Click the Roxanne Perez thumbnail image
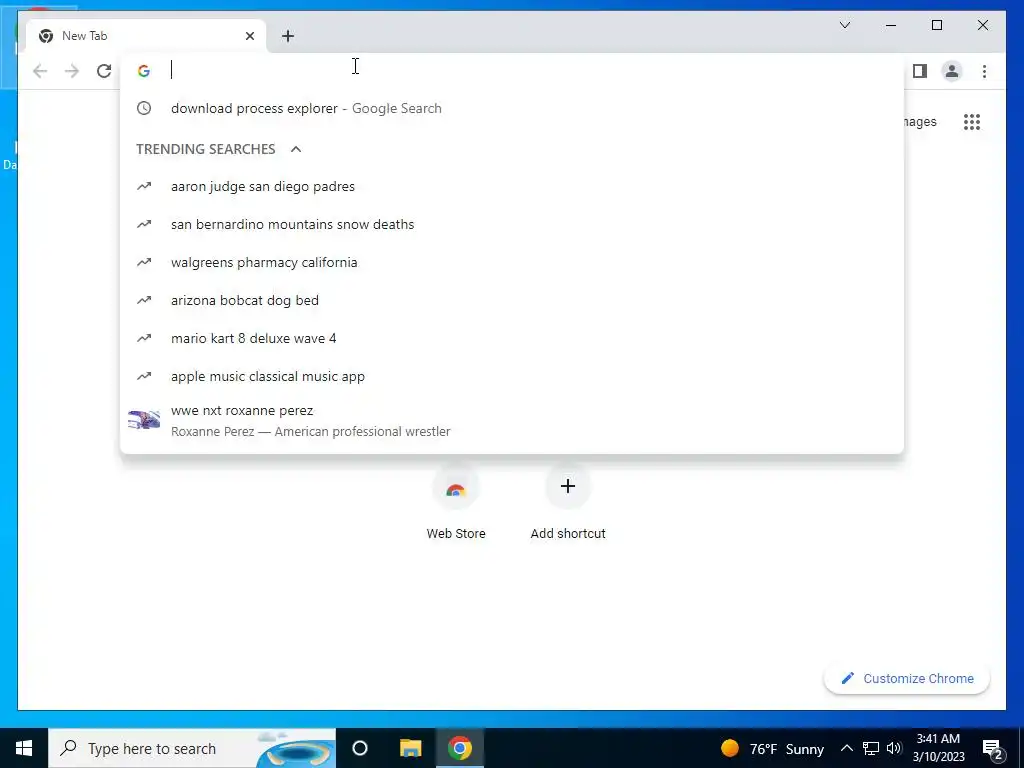This screenshot has width=1024, height=768. click(x=144, y=419)
